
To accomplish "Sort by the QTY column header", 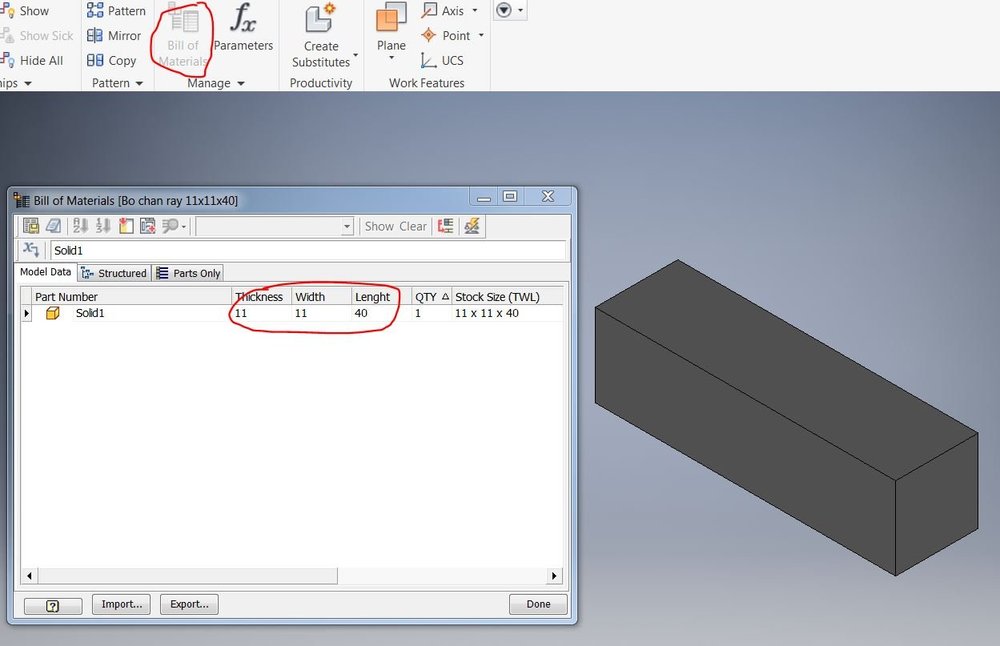I will [x=432, y=297].
